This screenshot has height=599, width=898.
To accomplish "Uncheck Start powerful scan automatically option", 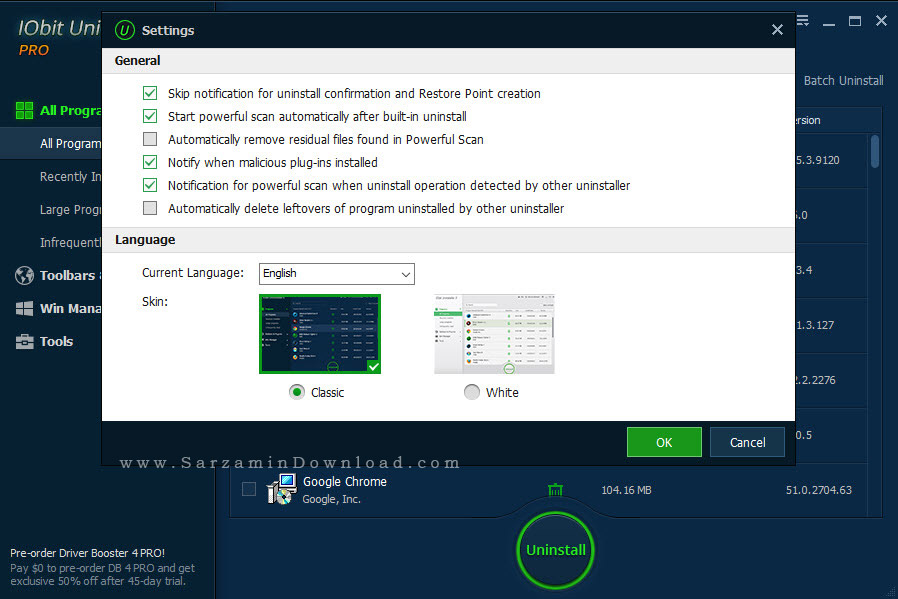I will coord(150,116).
